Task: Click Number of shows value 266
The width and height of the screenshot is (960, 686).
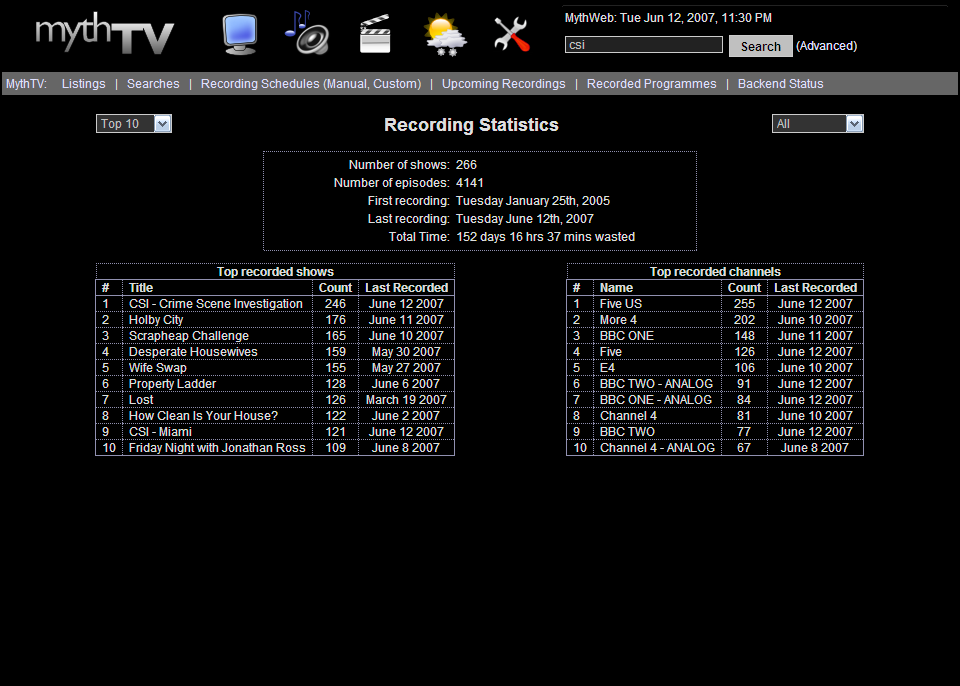Action: coord(466,165)
